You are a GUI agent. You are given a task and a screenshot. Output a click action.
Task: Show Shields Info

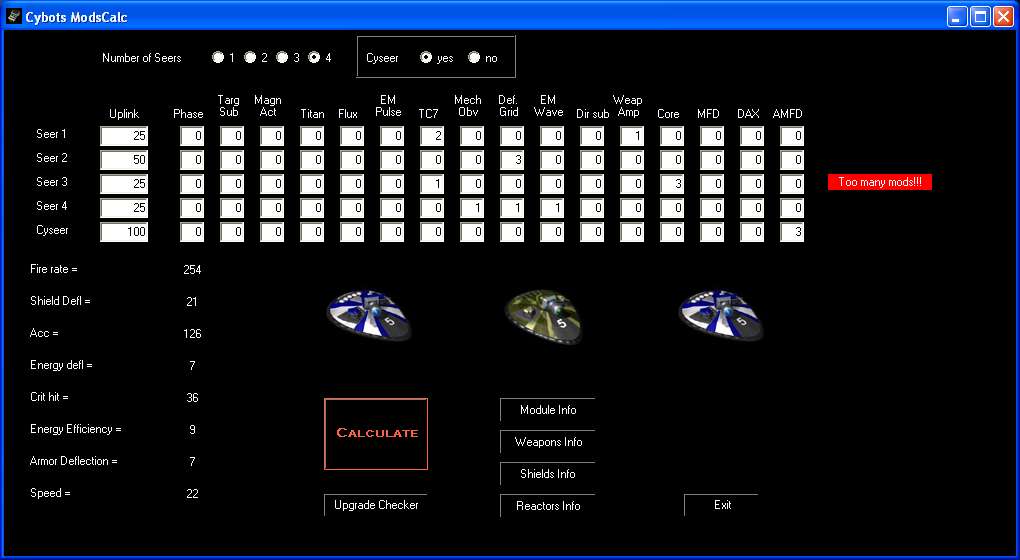coord(547,474)
